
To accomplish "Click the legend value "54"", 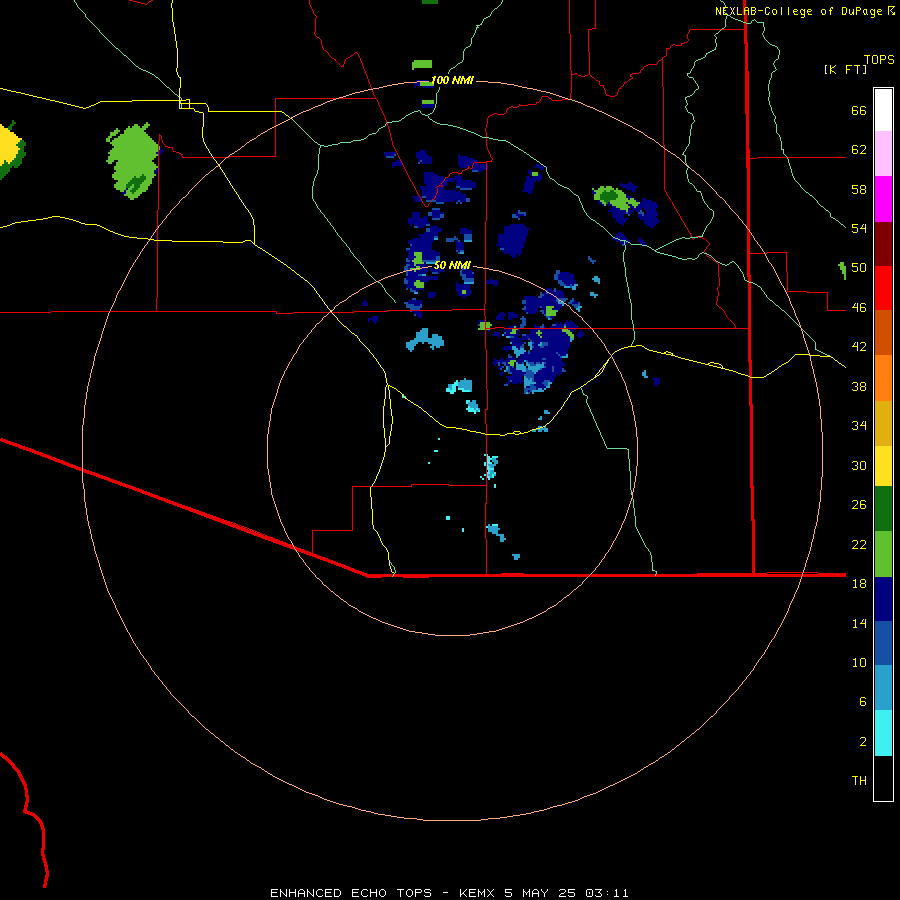I will pos(859,228).
